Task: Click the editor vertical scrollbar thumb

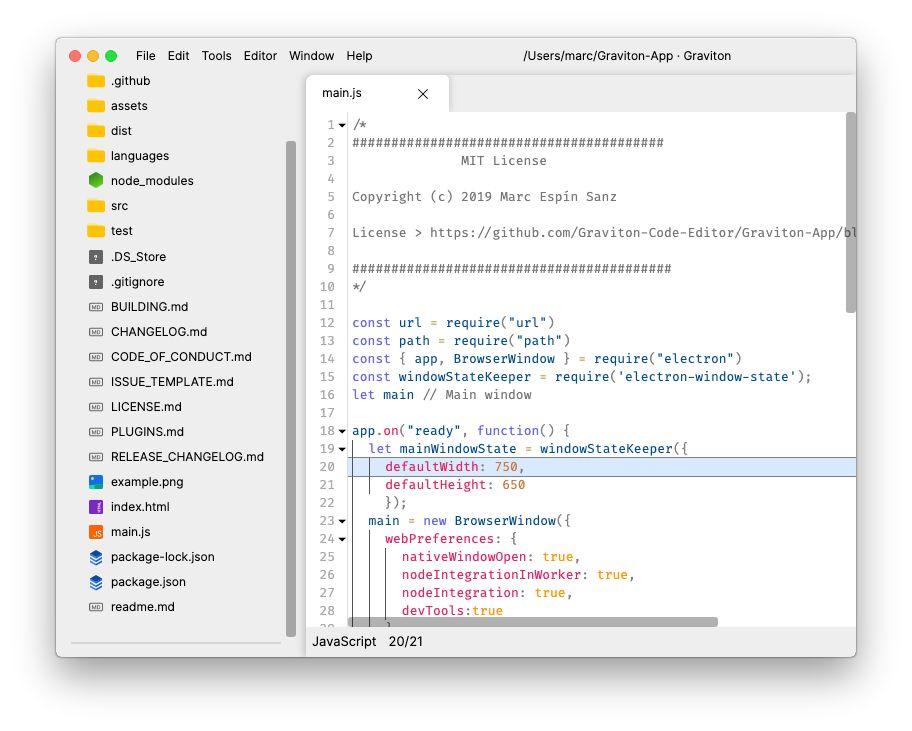Action: [851, 212]
